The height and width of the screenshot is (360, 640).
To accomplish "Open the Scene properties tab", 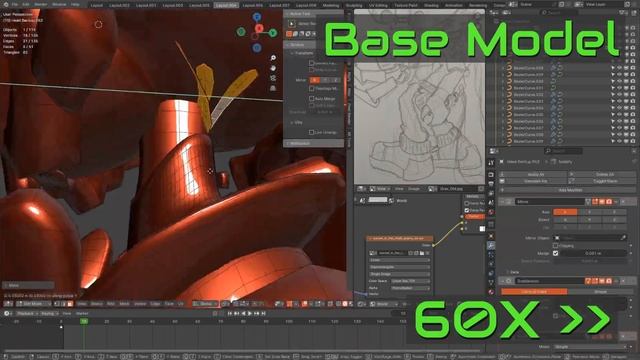I will pyautogui.click(x=491, y=203).
